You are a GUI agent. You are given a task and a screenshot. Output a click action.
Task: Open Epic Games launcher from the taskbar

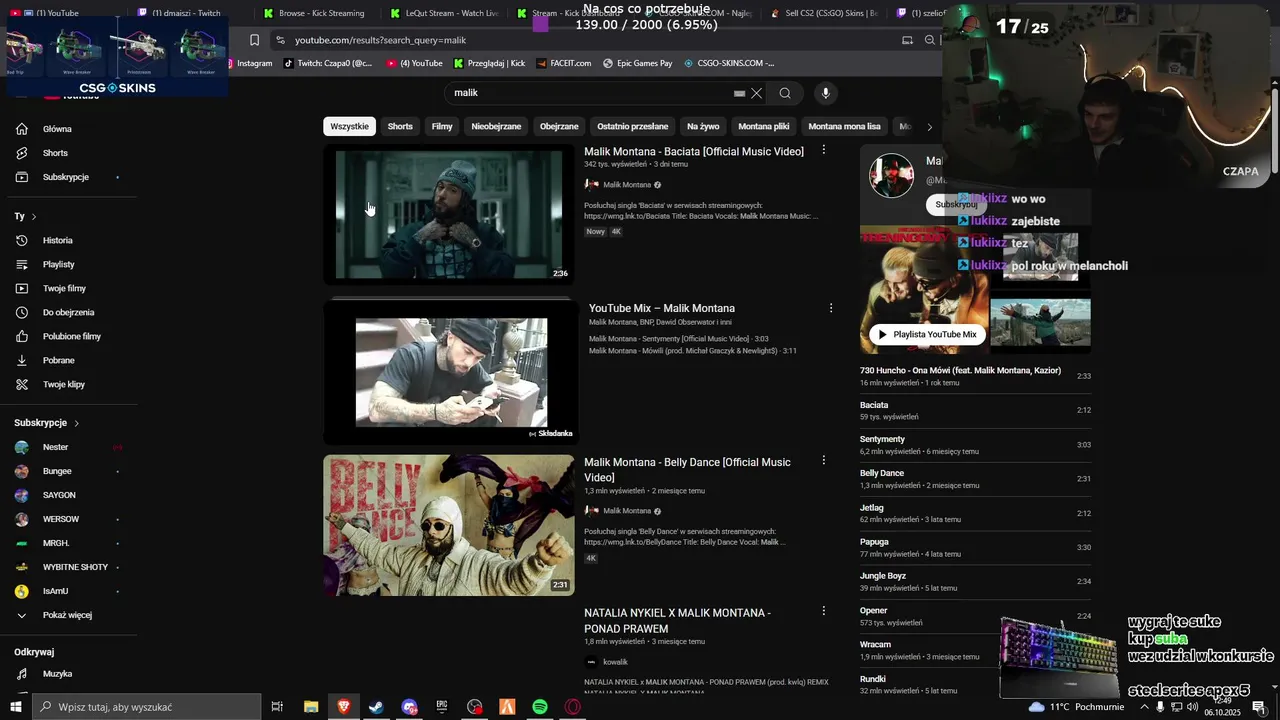pyautogui.click(x=442, y=707)
